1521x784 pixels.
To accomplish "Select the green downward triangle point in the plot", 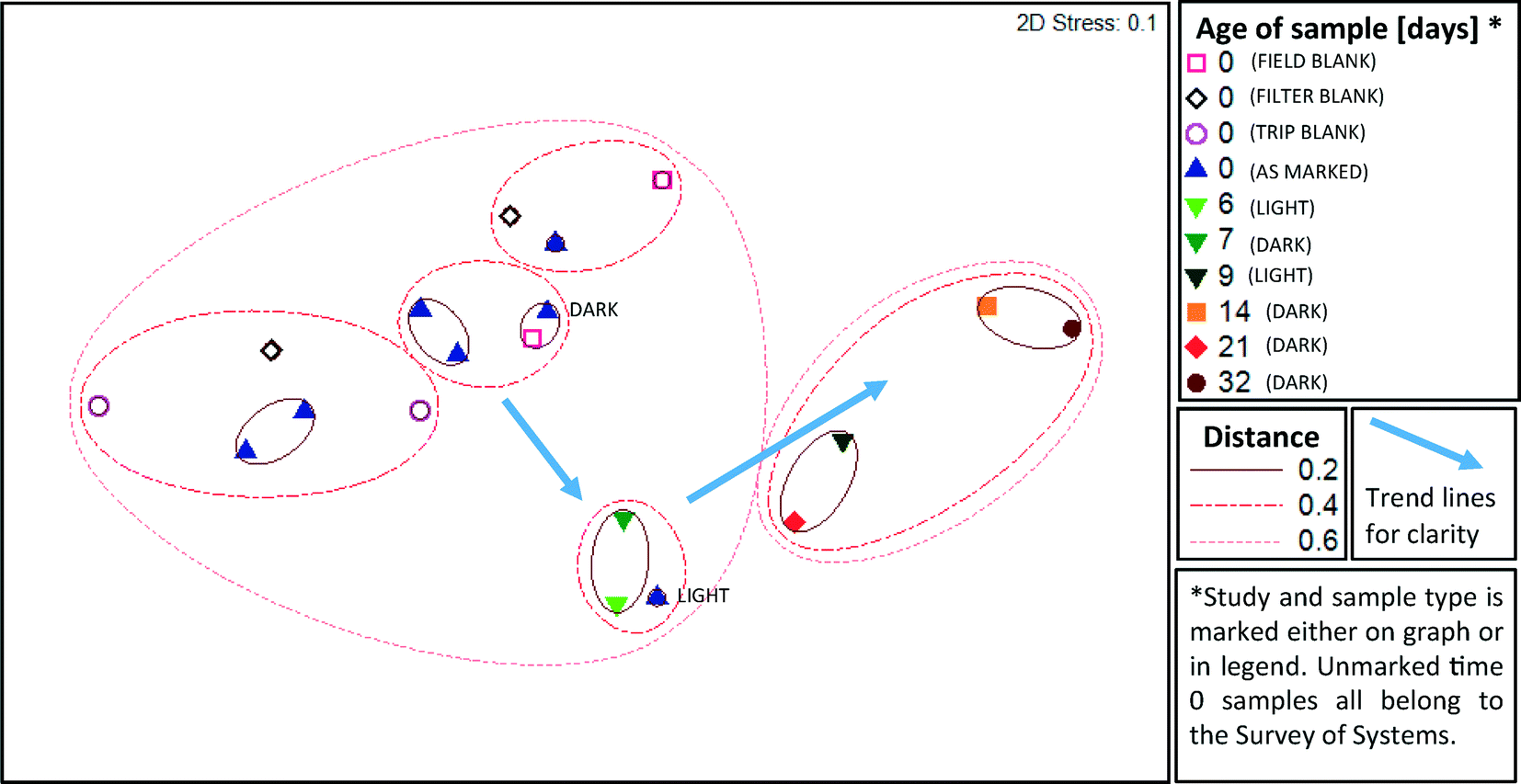I will 623,521.
